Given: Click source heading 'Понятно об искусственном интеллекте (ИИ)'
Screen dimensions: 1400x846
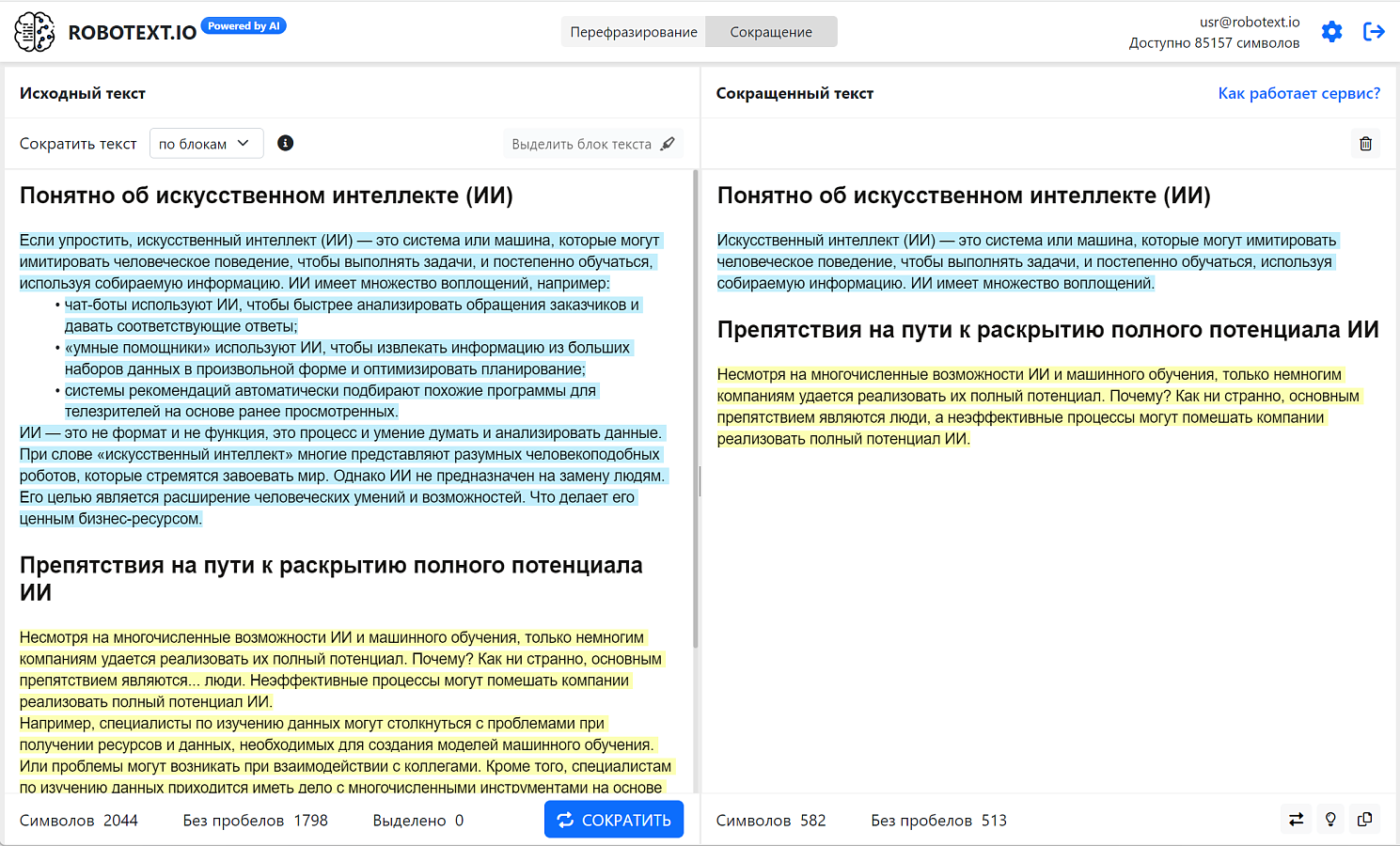Looking at the screenshot, I should [x=266, y=196].
